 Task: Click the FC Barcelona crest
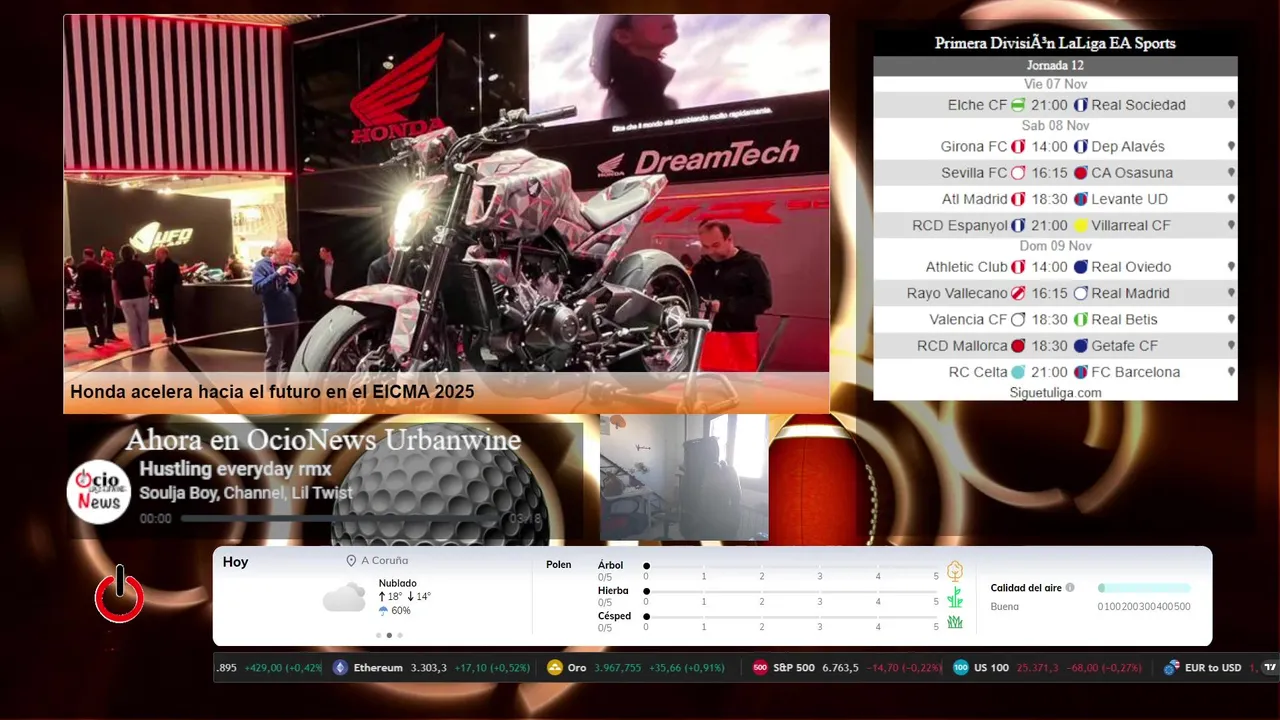tap(1081, 372)
